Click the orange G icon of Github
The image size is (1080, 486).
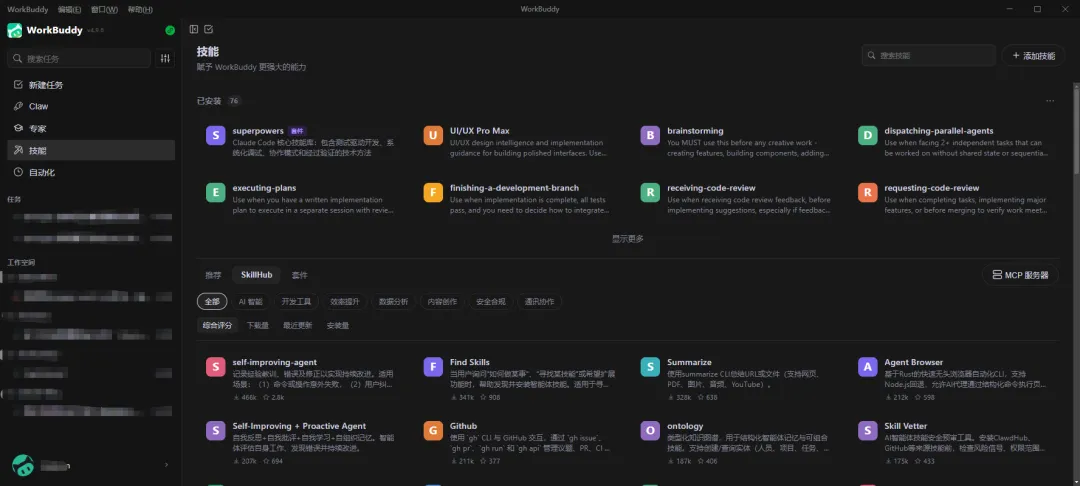pyautogui.click(x=433, y=431)
